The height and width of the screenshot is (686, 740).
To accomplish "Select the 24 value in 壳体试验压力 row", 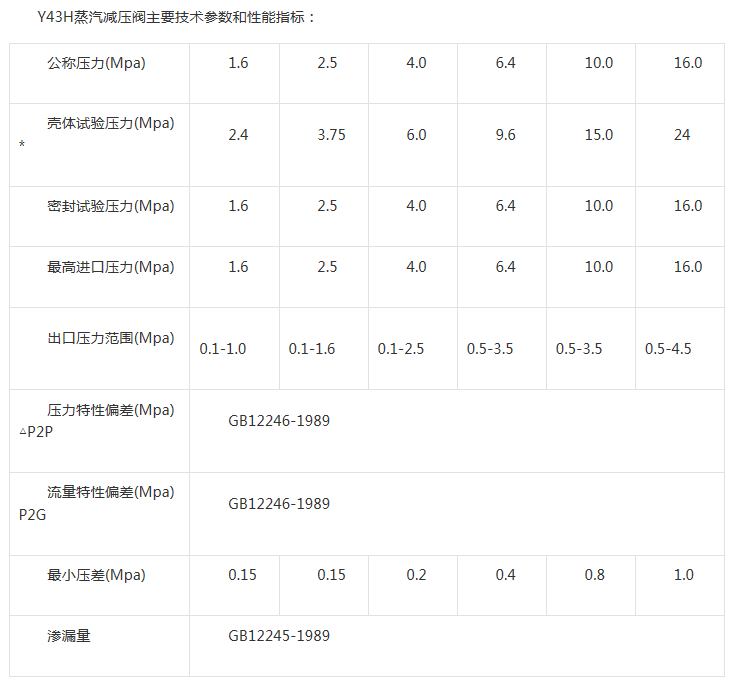I will (x=682, y=135).
